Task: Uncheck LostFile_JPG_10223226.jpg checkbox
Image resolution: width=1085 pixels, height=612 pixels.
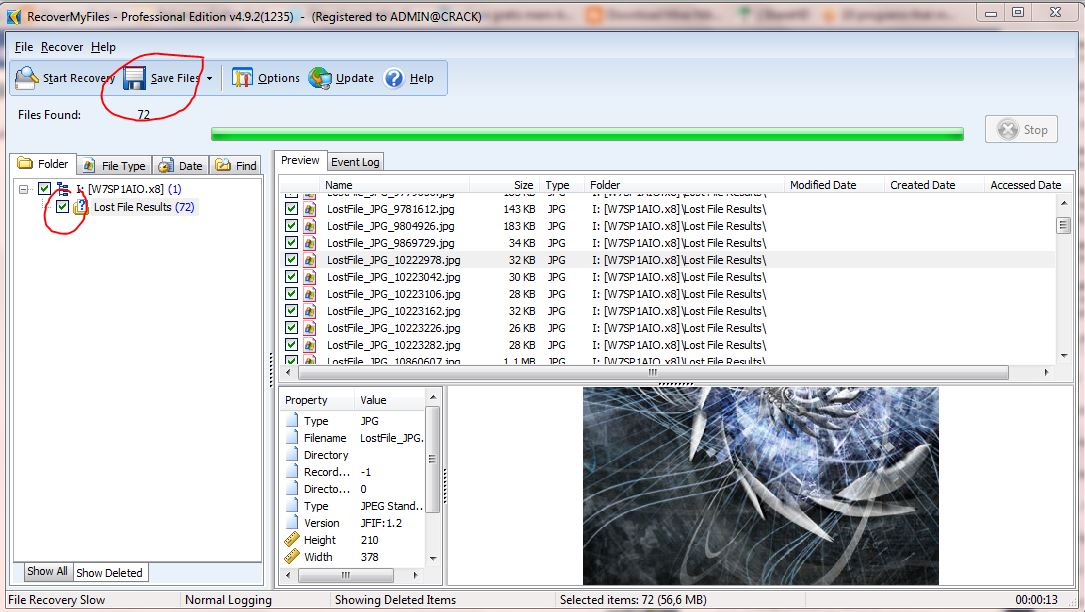Action: [x=291, y=327]
